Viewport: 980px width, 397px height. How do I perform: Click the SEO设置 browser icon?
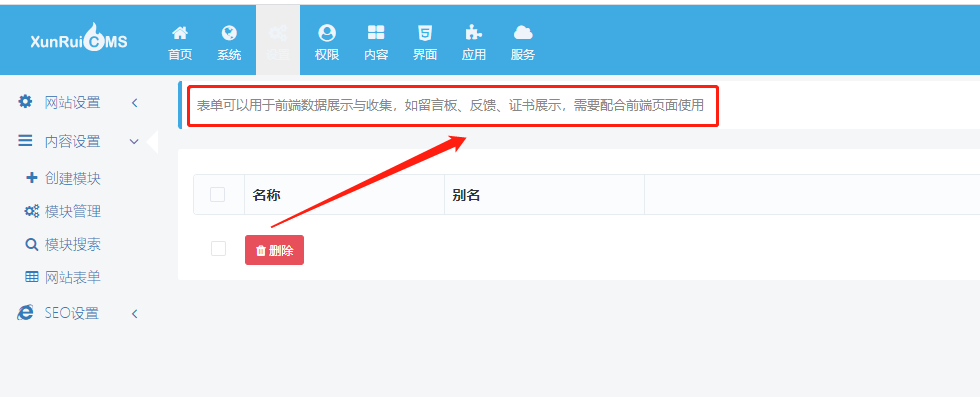coord(25,313)
